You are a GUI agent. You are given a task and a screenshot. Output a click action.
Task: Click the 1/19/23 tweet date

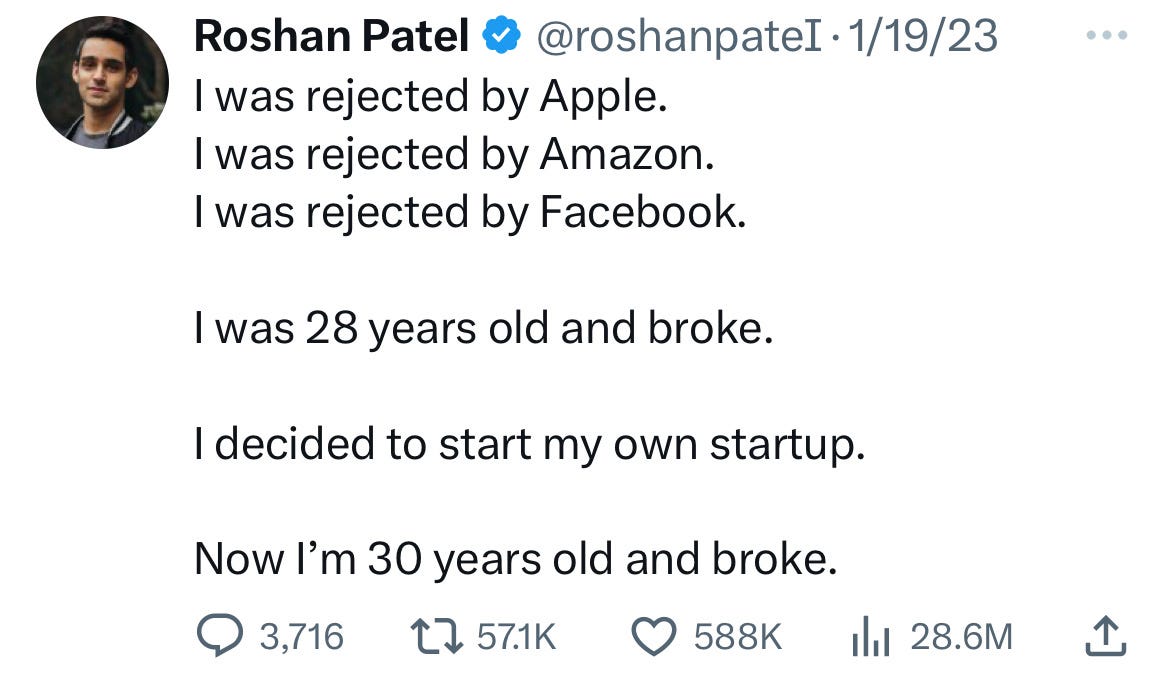(x=923, y=36)
